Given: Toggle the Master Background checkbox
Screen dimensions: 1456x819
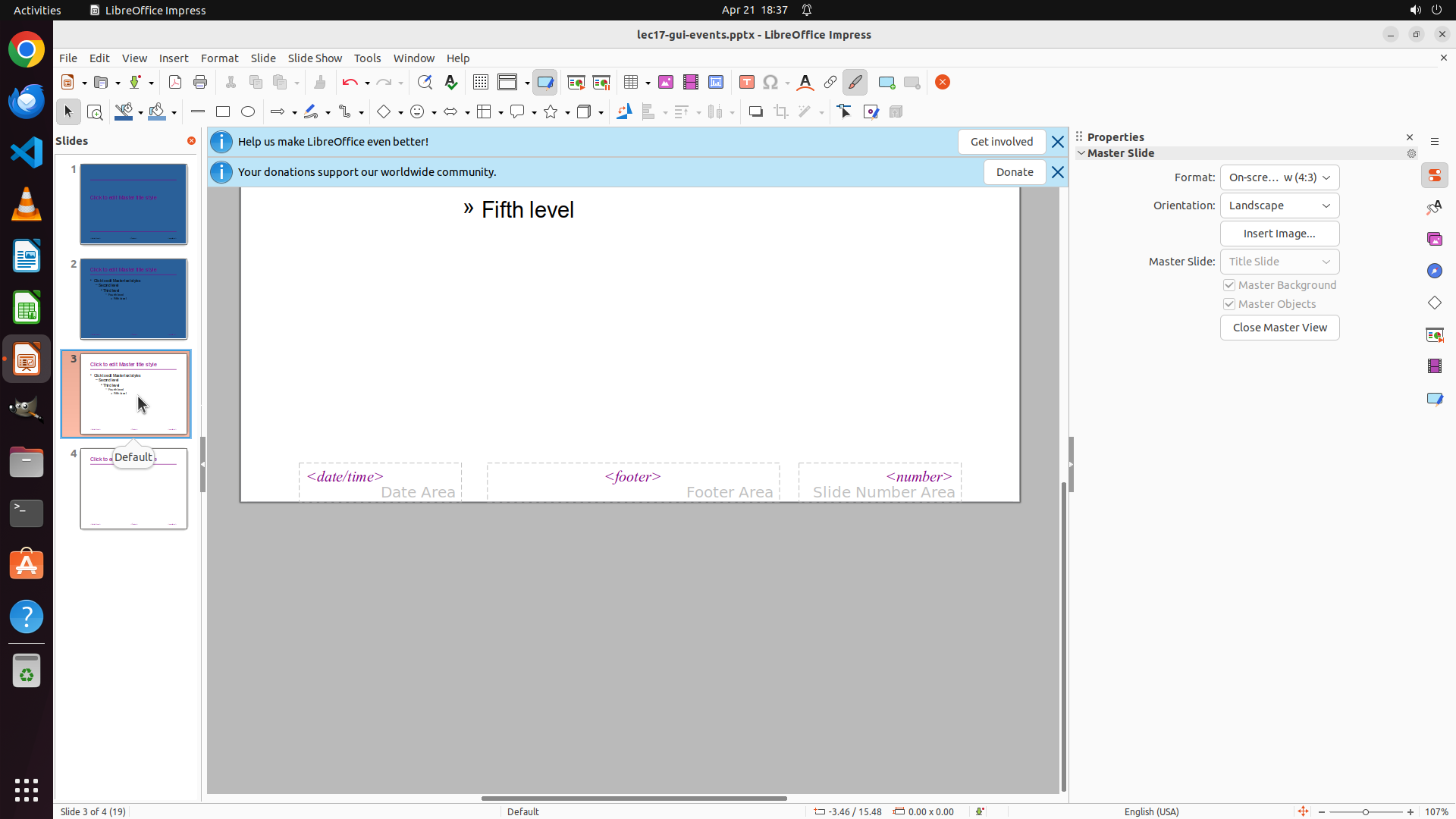Looking at the screenshot, I should [1229, 285].
